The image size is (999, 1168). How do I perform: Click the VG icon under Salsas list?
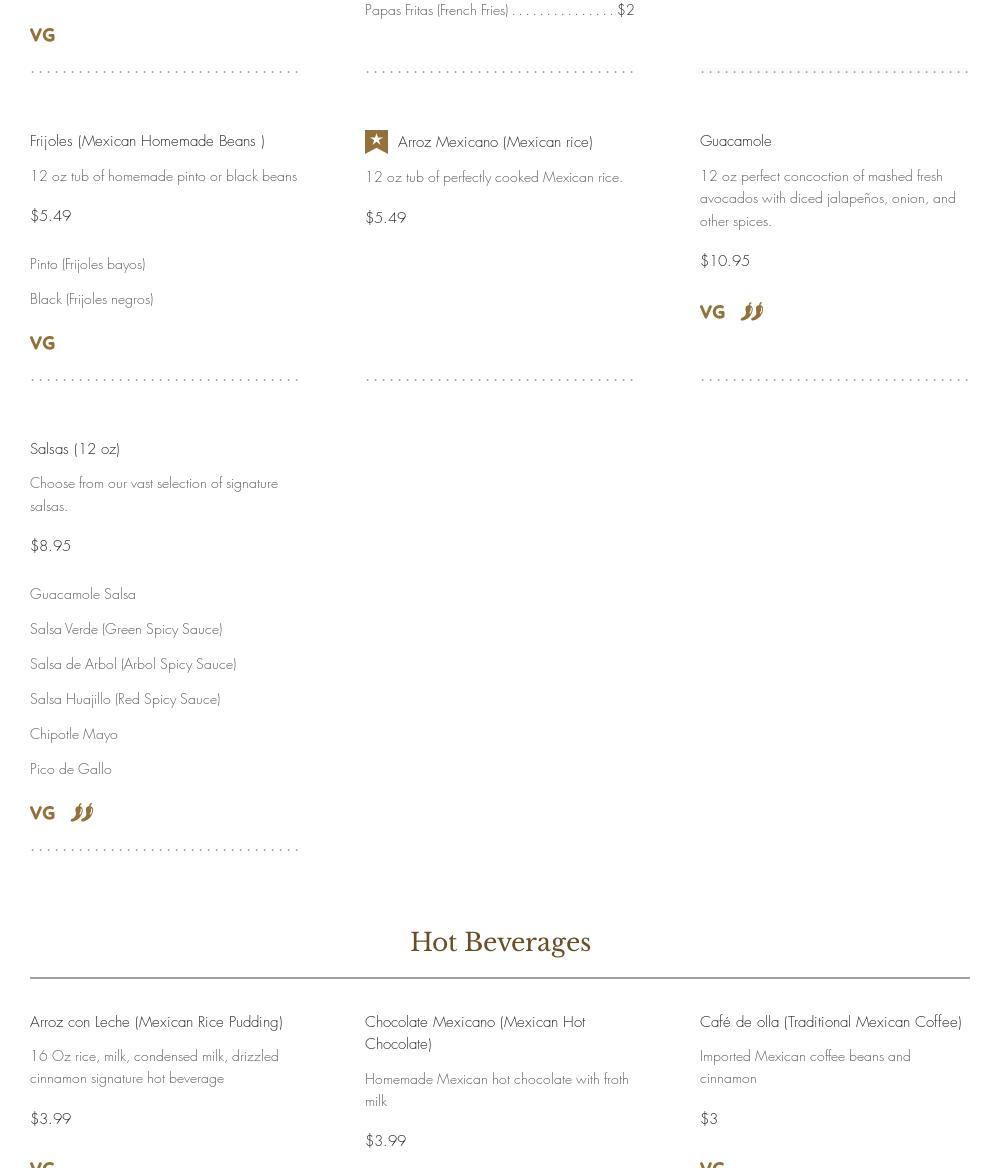tap(42, 814)
